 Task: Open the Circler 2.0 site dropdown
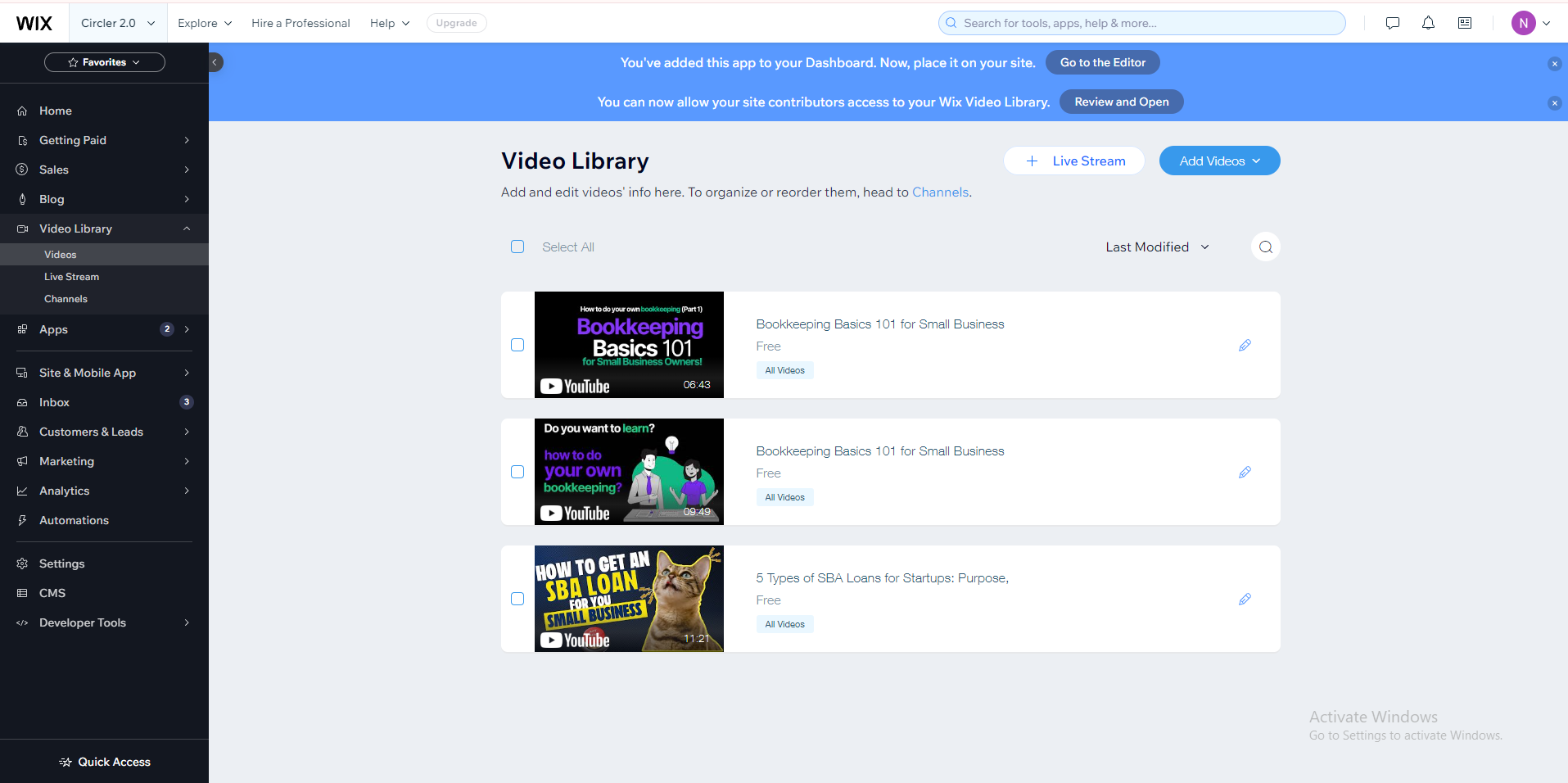pyautogui.click(x=118, y=23)
